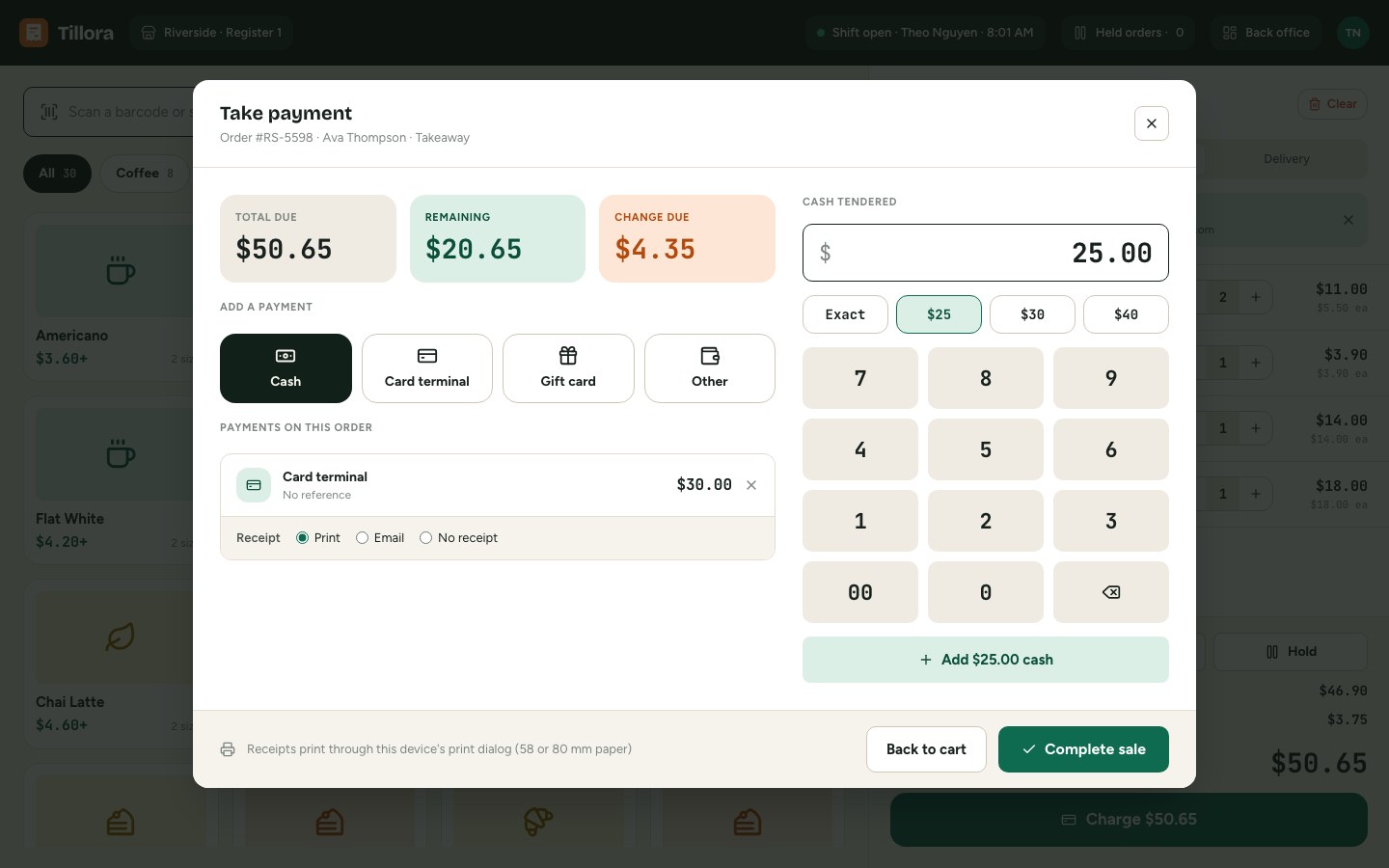Screen dimensions: 1389x868
Task: Click the Shift open status pill
Action: [925, 33]
